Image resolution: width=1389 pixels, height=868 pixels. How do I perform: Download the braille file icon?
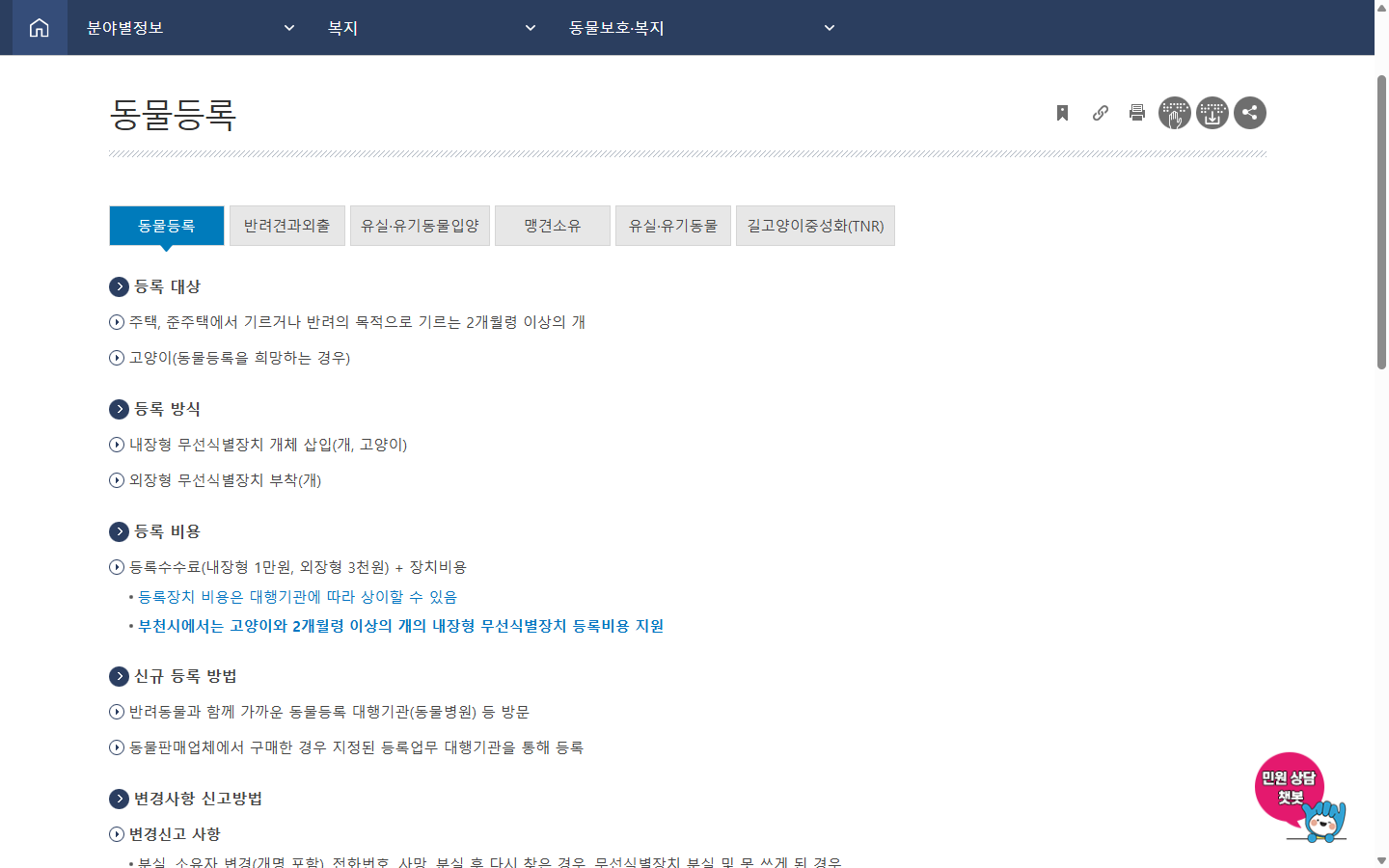tap(1212, 113)
